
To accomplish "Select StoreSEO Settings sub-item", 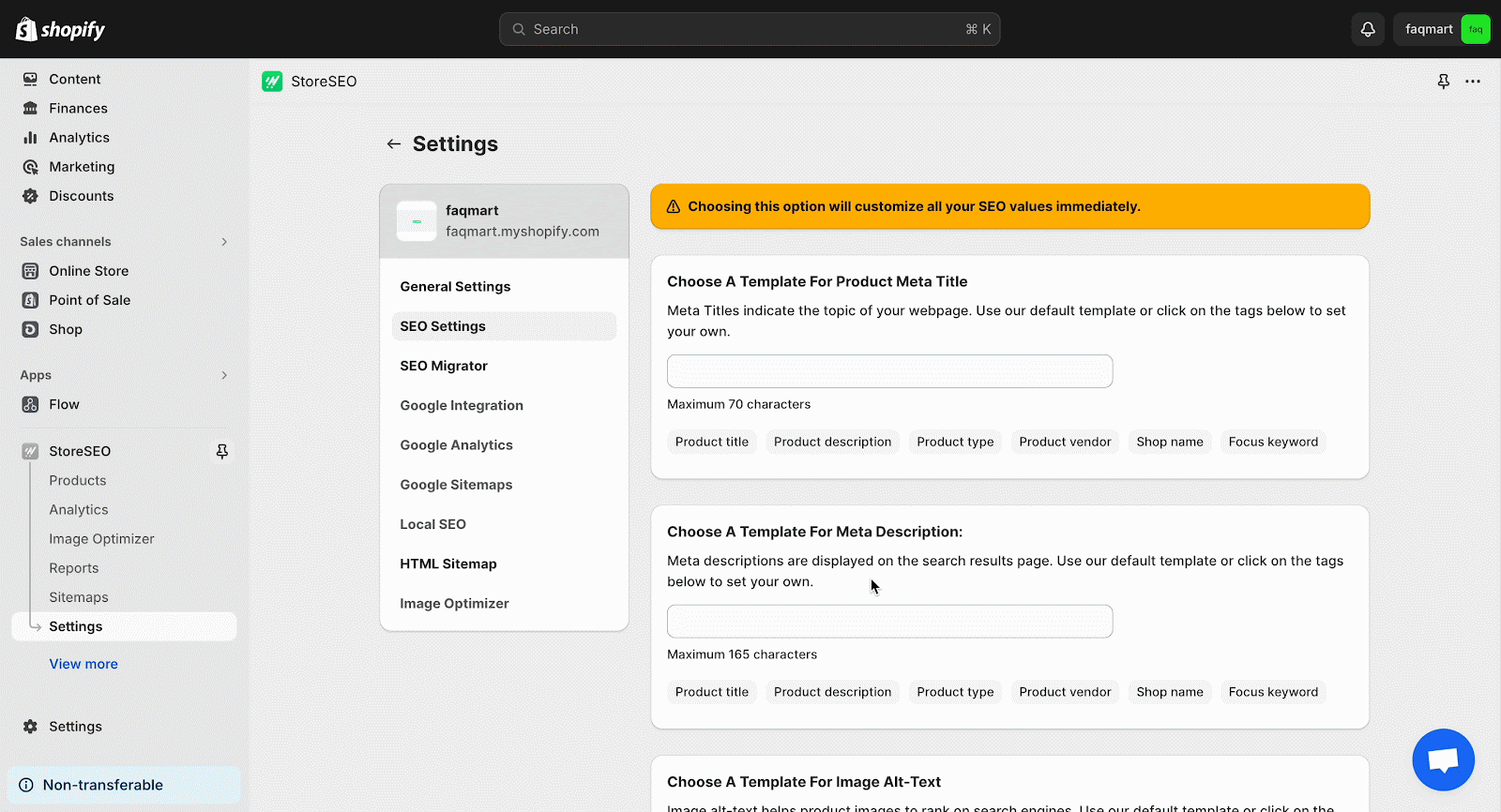I will click(124, 626).
